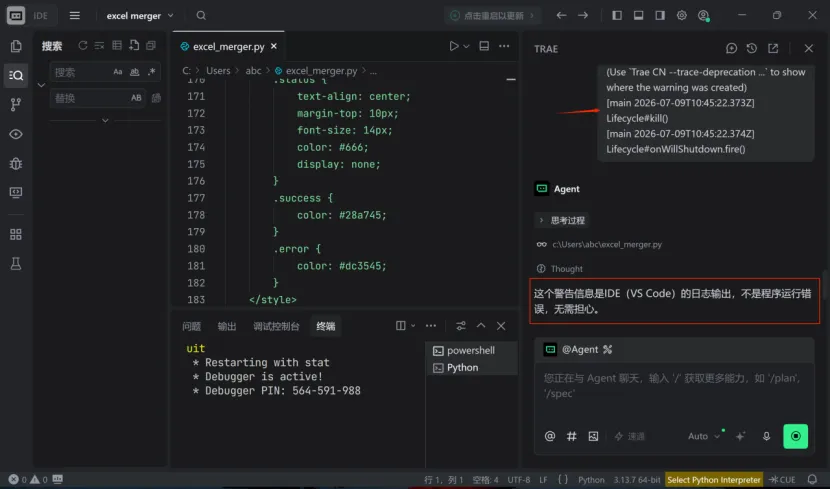
Task: Open TRAE chat in separate window icon
Action: click(x=773, y=48)
